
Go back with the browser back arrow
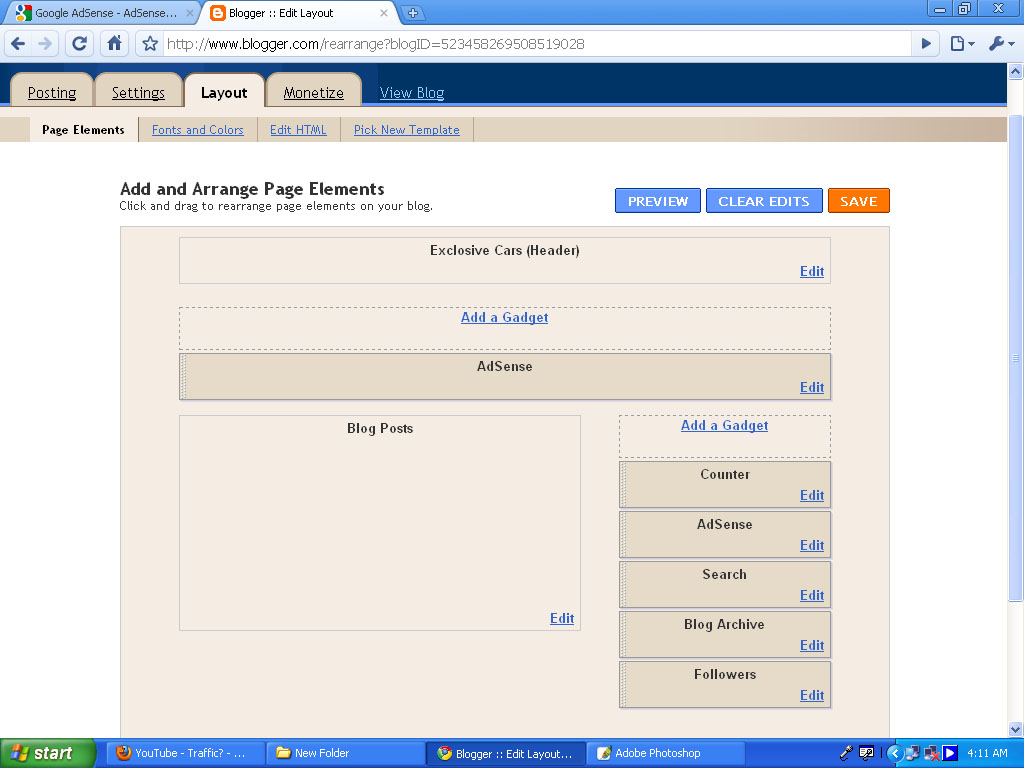pyautogui.click(x=18, y=44)
